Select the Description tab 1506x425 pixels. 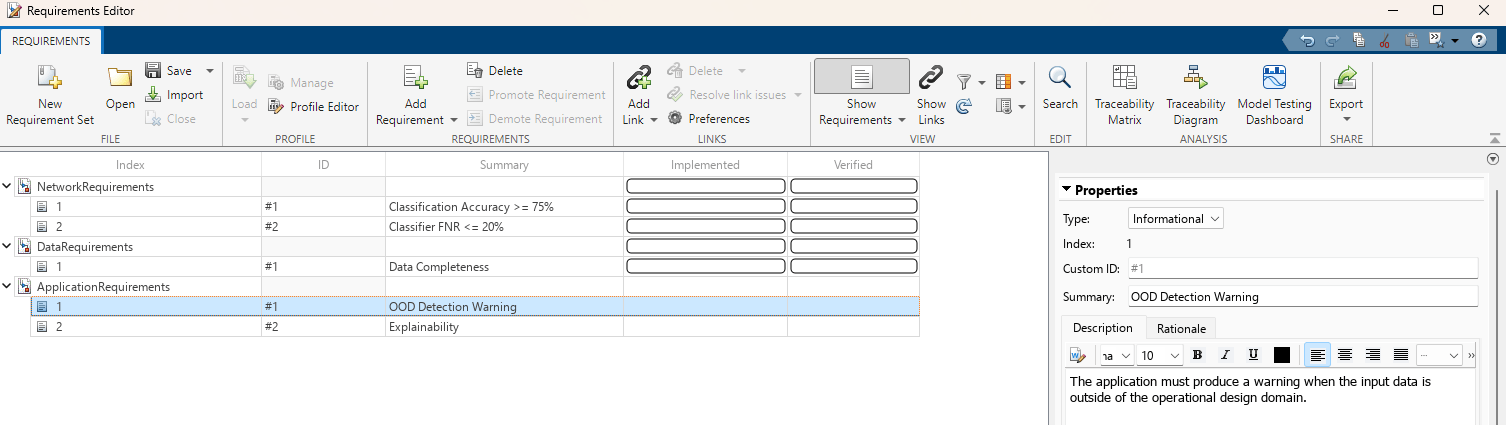(1102, 328)
